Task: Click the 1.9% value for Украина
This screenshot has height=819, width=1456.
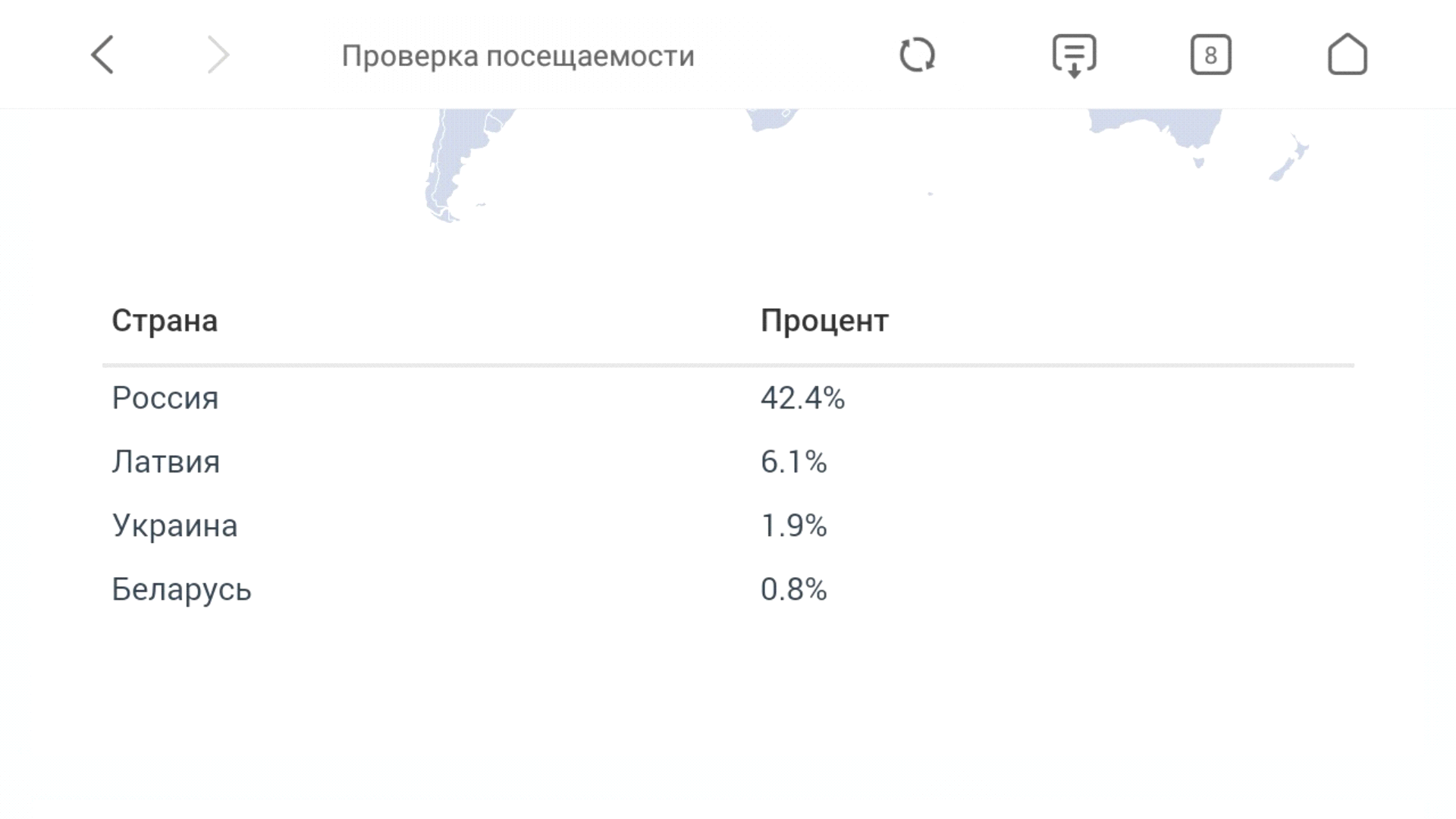Action: 793,526
